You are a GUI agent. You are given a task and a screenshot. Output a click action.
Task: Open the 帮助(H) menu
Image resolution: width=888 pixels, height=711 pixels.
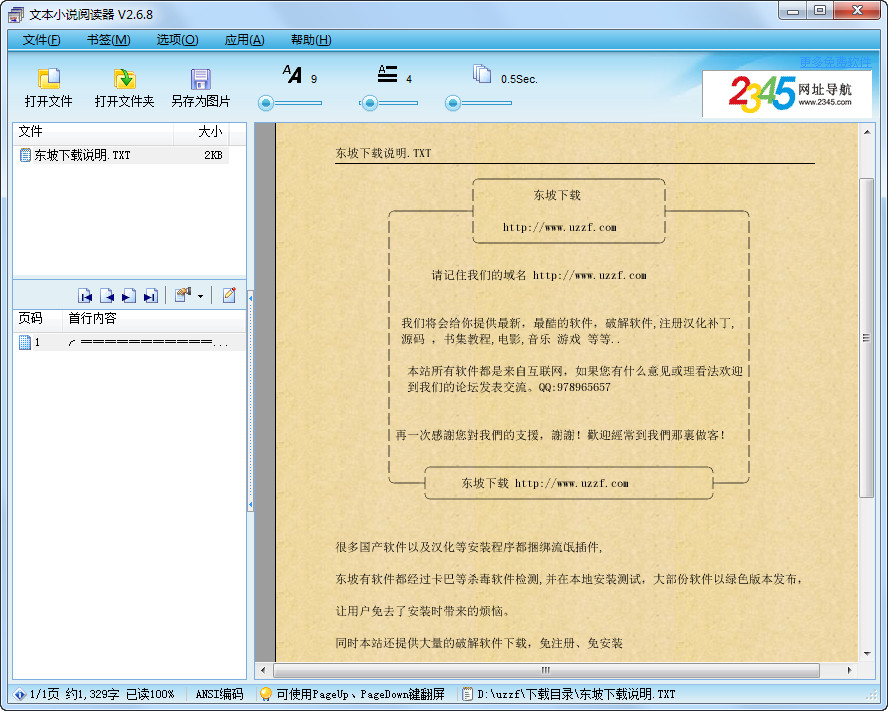(311, 40)
